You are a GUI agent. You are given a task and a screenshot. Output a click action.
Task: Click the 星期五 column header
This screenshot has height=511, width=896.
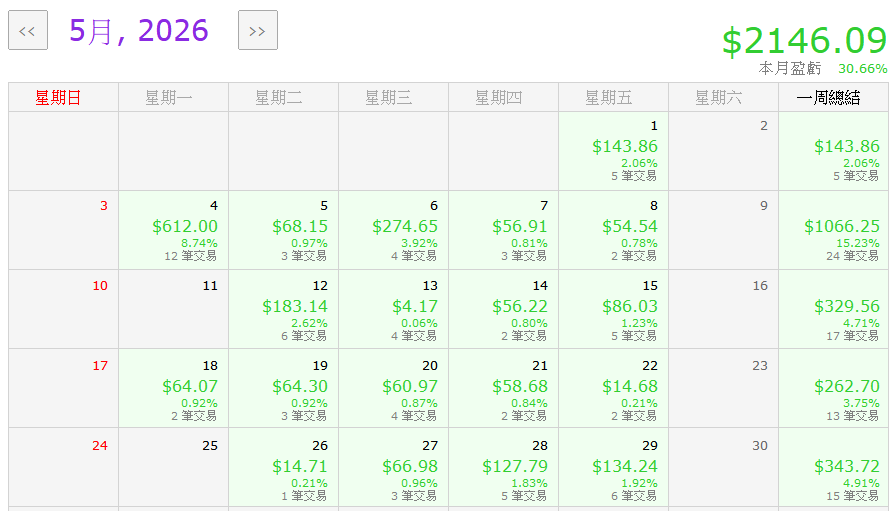pos(613,97)
